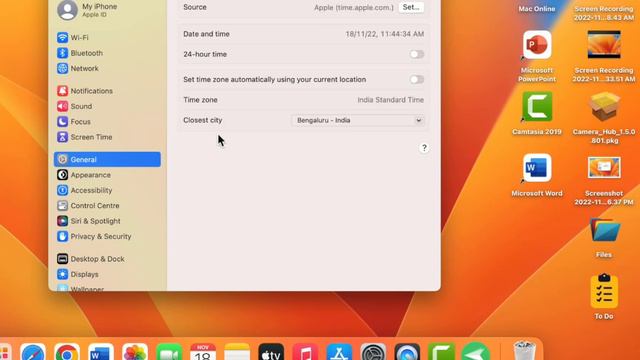Click the India Standard Time value
Image resolution: width=640 pixels, height=360 pixels.
coord(391,100)
